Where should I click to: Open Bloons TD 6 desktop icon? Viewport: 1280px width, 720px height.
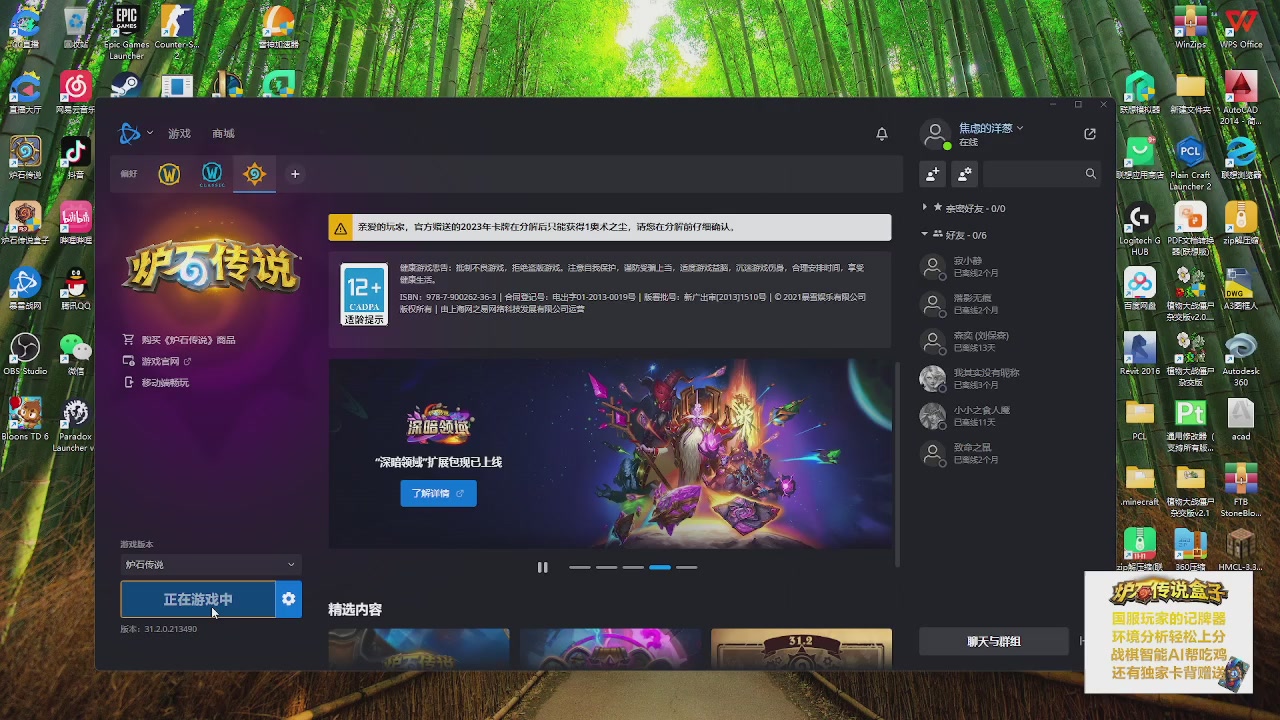click(25, 419)
